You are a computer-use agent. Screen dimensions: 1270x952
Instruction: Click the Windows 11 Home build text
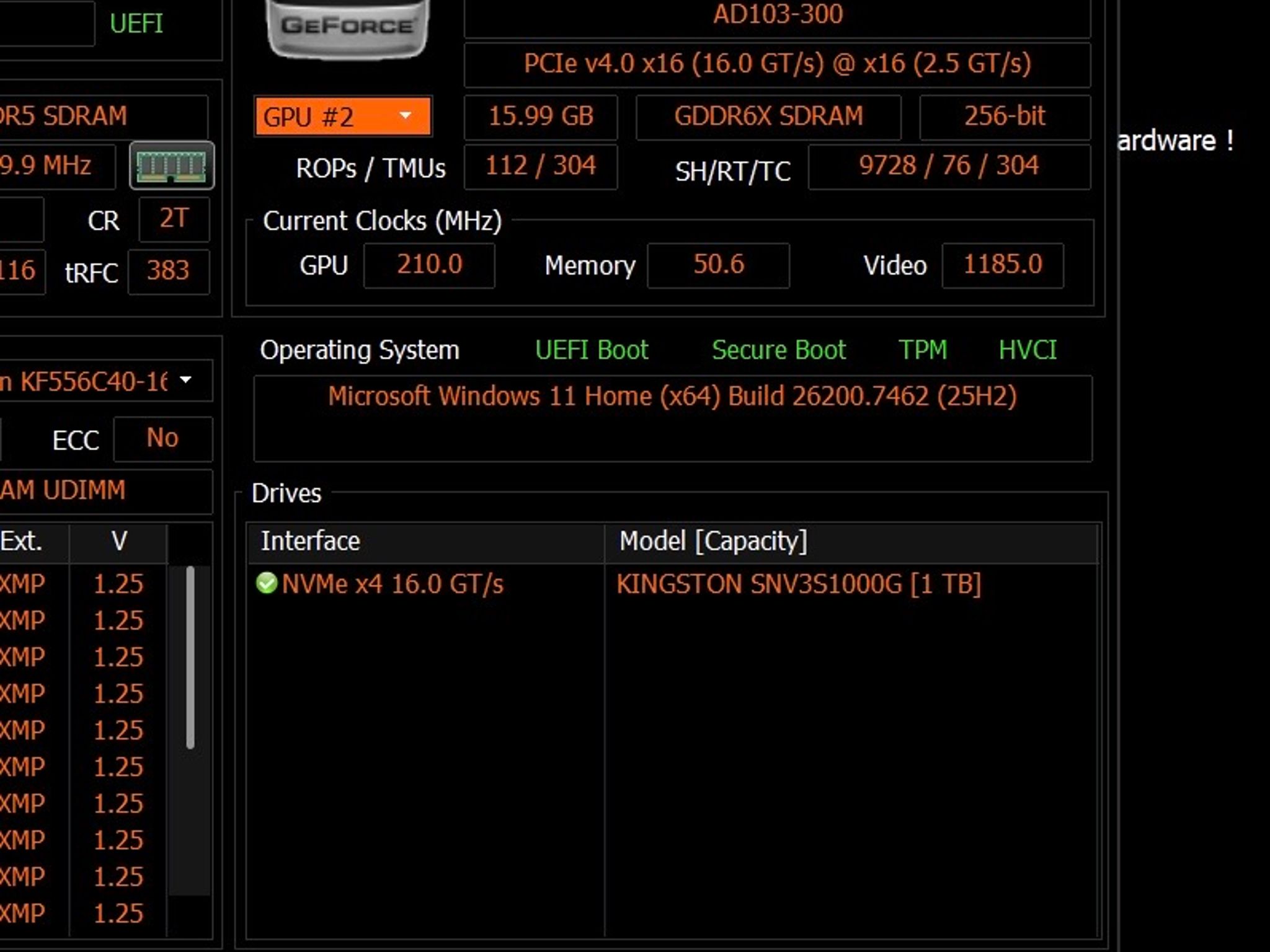pyautogui.click(x=673, y=396)
